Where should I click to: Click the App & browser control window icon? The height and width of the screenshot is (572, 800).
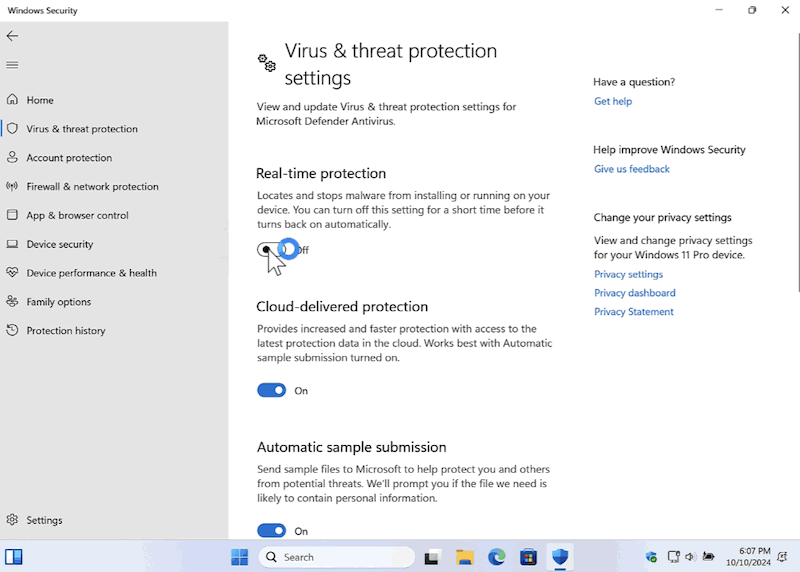coord(12,215)
